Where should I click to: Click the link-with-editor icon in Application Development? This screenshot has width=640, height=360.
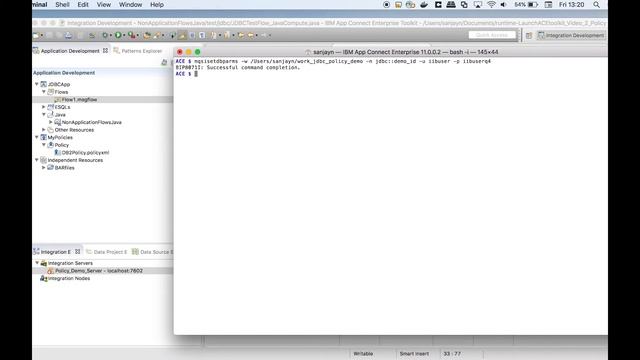tap(164, 62)
